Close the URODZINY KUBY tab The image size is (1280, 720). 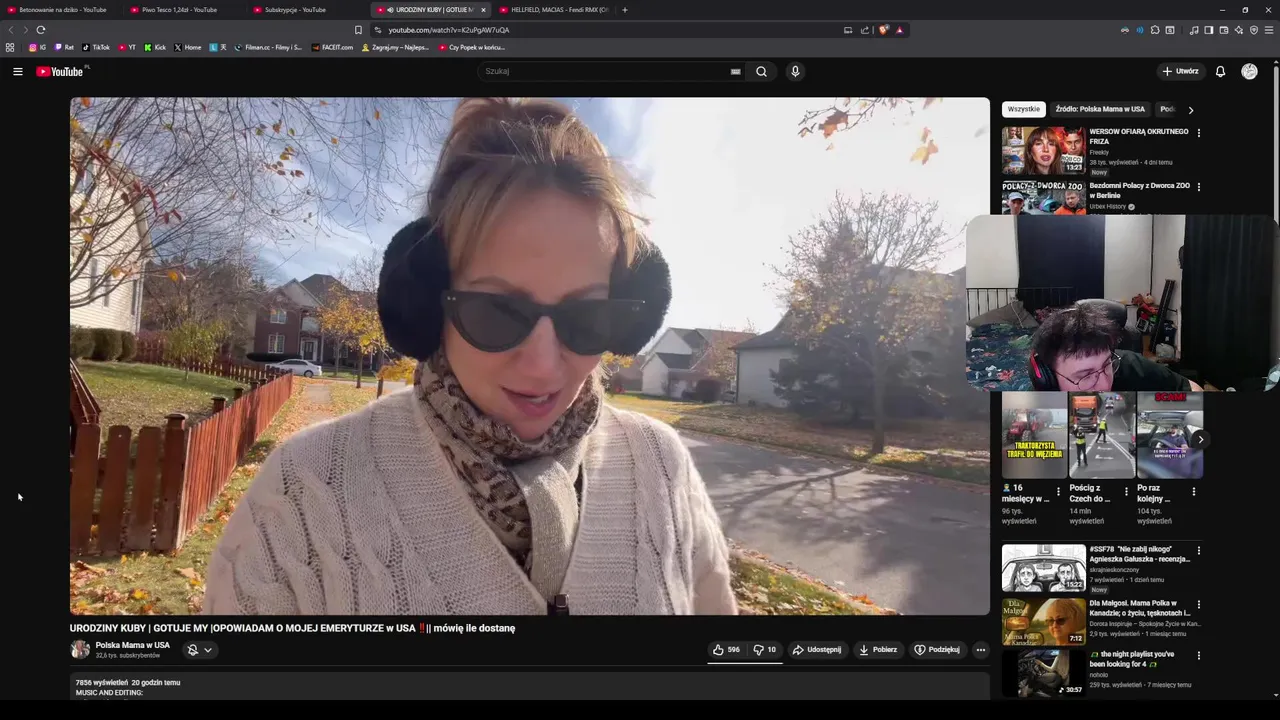pos(483,10)
